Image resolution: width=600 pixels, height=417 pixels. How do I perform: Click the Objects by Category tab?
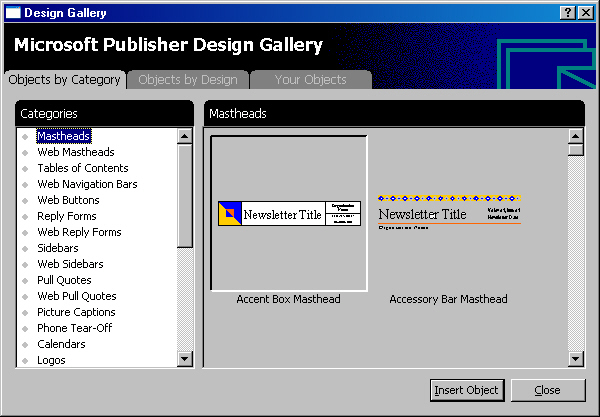pos(64,80)
